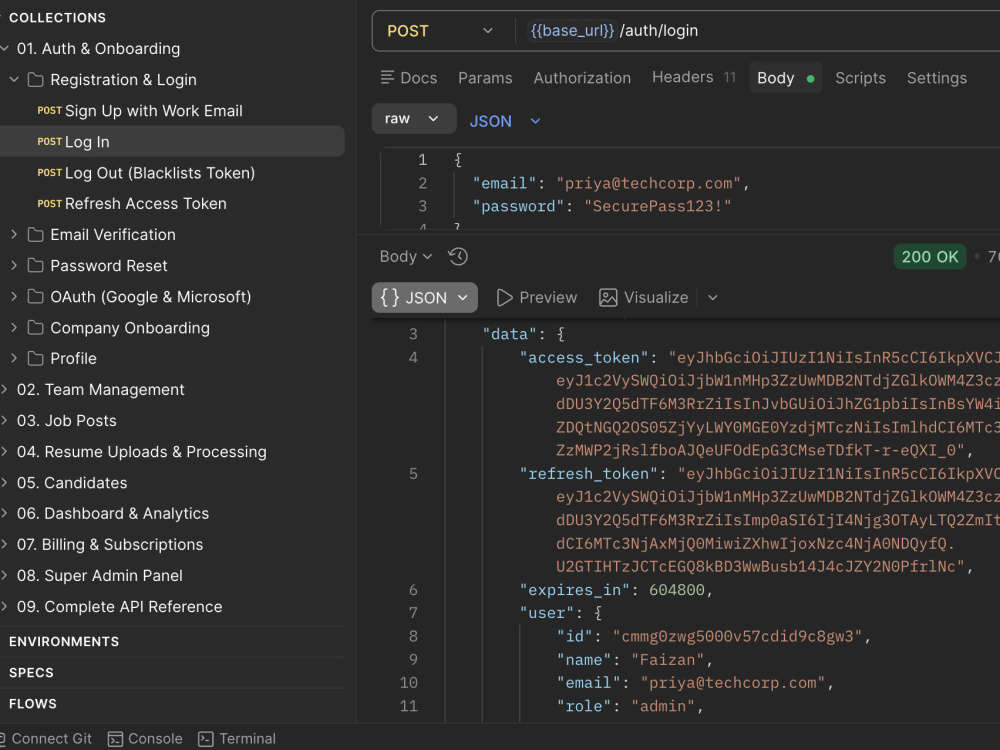1000x750 pixels.
Task: Expand the 03. Job Posts collection
Action: coord(5,421)
